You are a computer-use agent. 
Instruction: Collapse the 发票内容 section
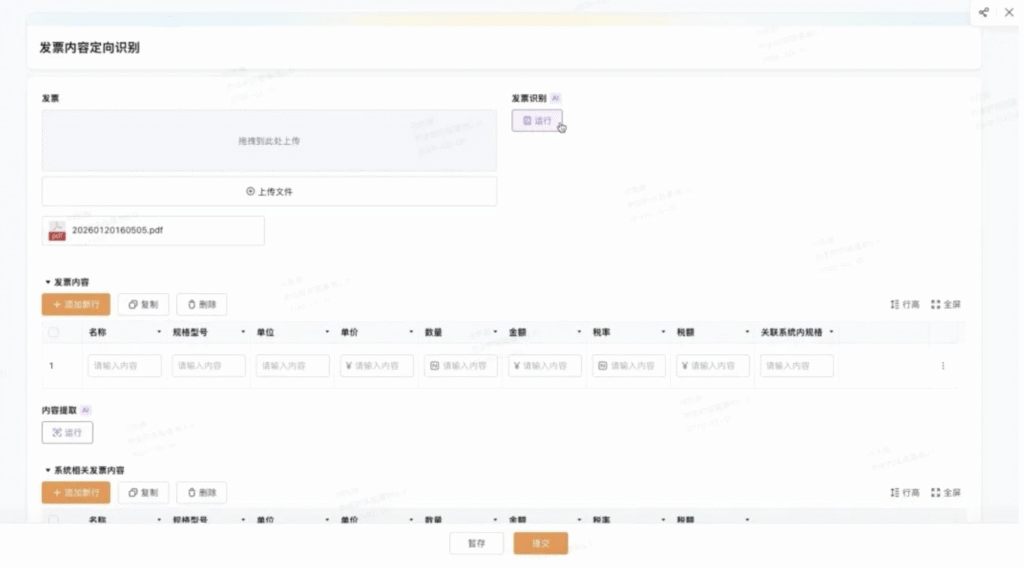pos(48,282)
